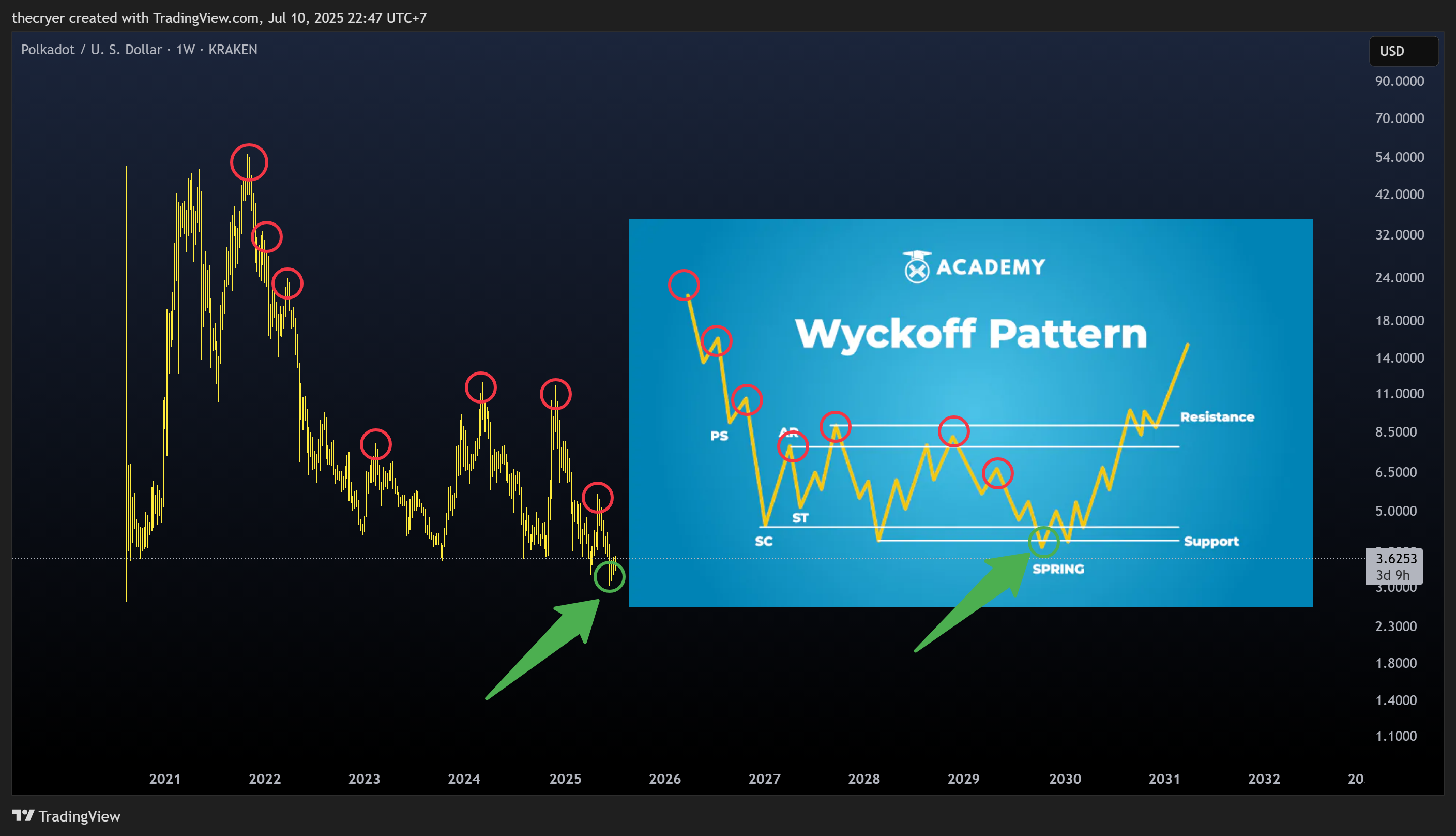Click the 2030 time axis label
This screenshot has height=836, width=1456.
1065,779
